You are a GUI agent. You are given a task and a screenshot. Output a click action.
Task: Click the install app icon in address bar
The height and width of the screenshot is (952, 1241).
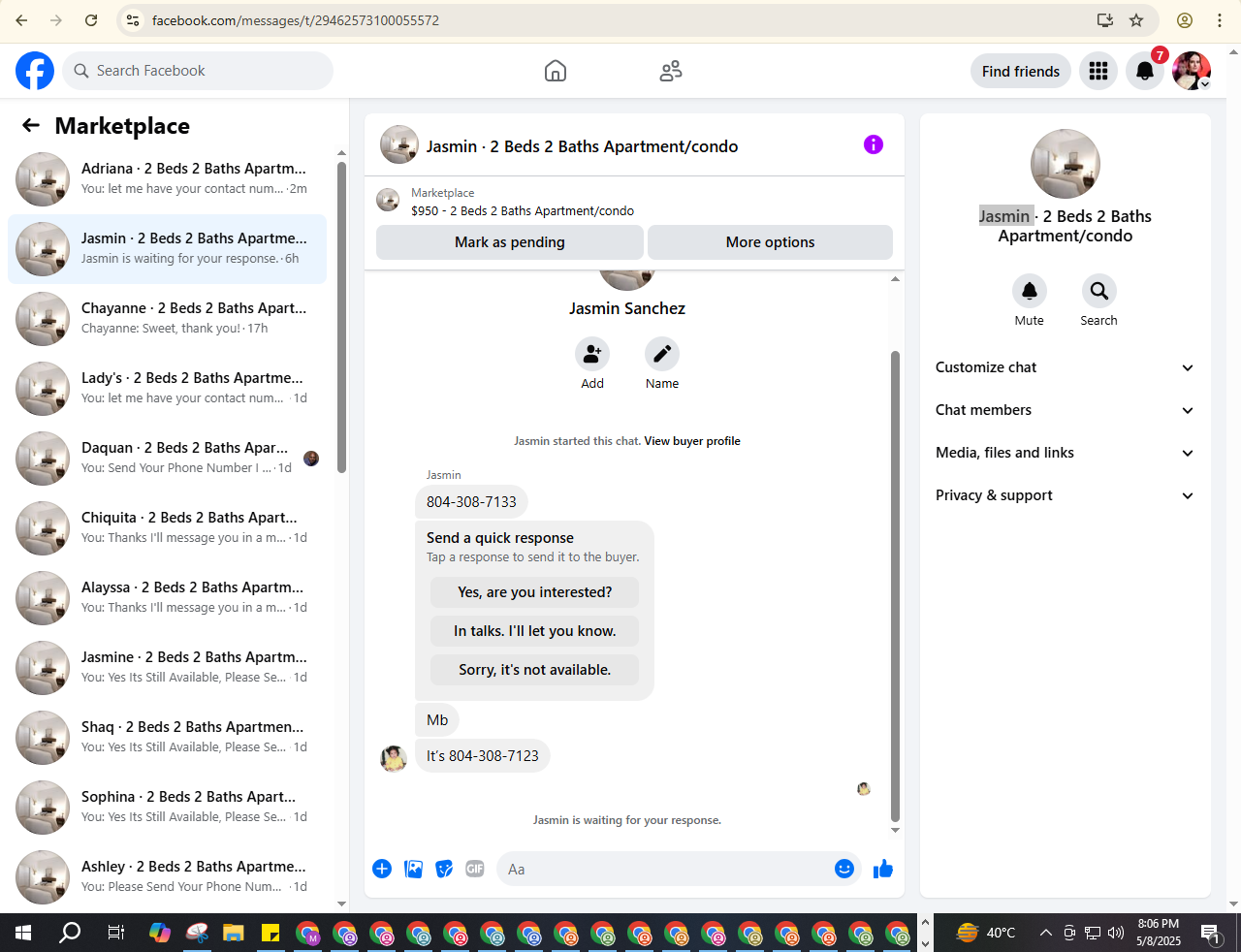click(1105, 20)
